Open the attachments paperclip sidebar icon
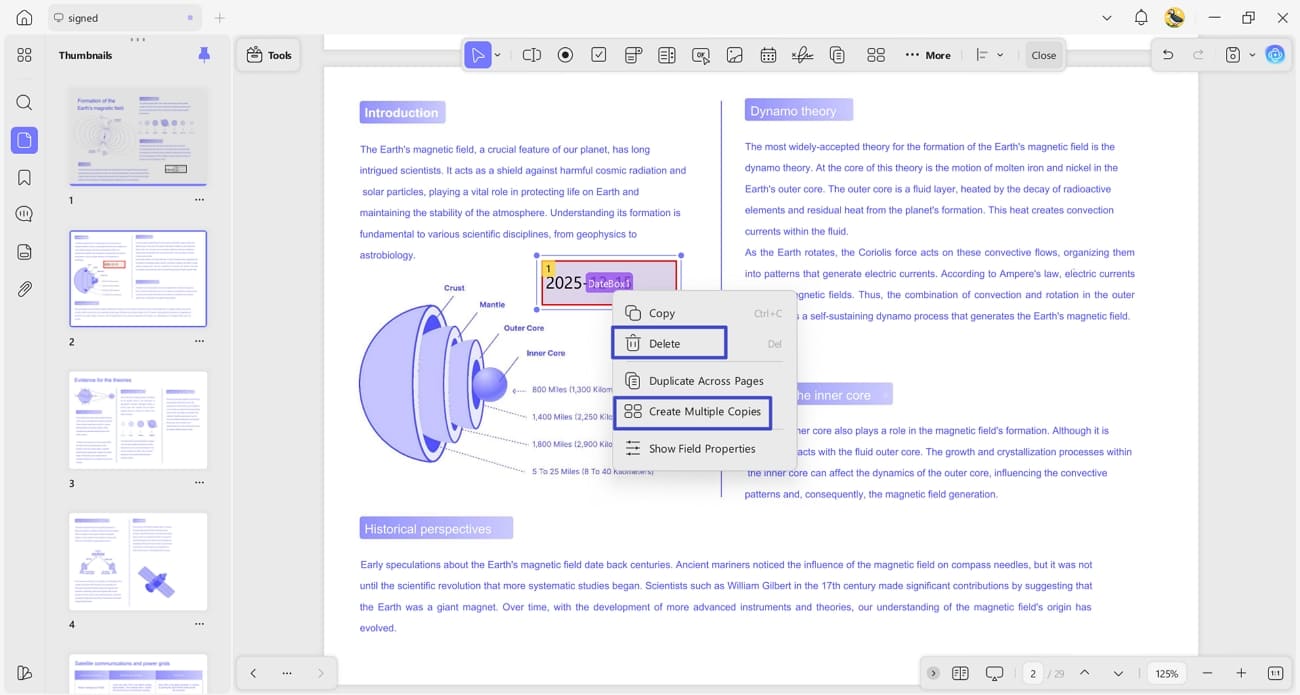1300x695 pixels. [24, 289]
